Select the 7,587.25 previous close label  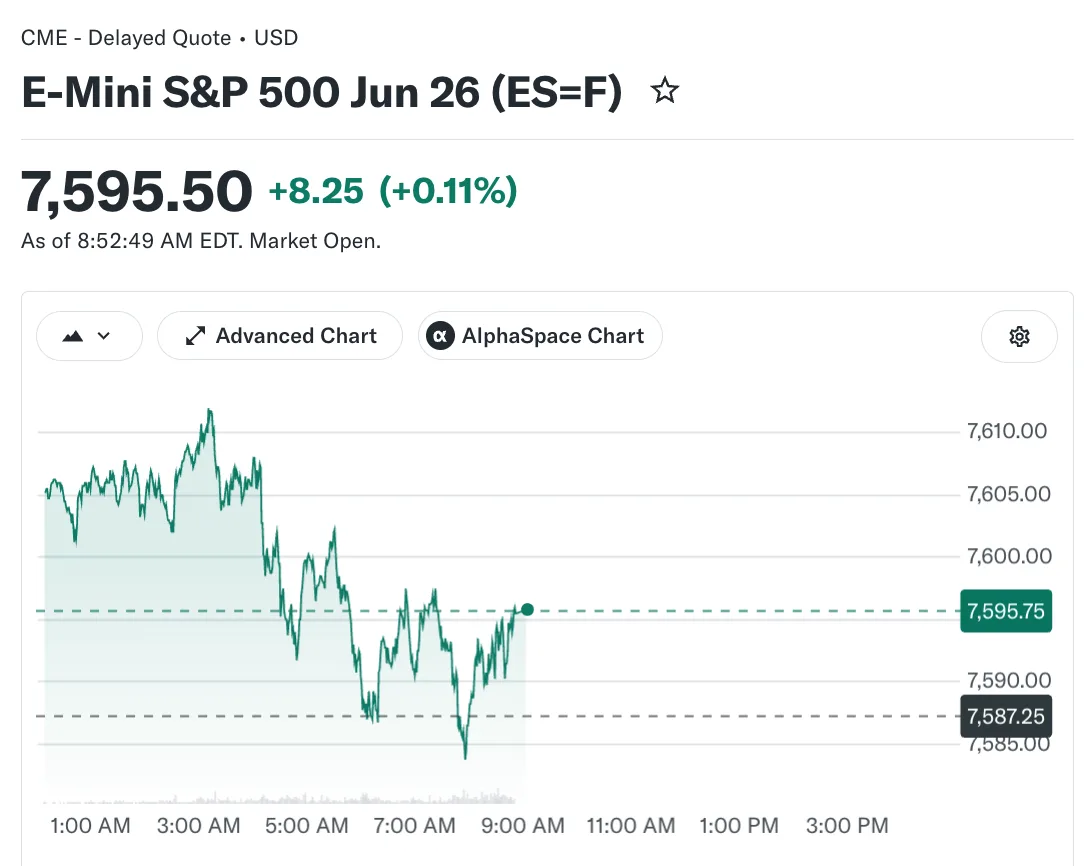click(x=1006, y=716)
